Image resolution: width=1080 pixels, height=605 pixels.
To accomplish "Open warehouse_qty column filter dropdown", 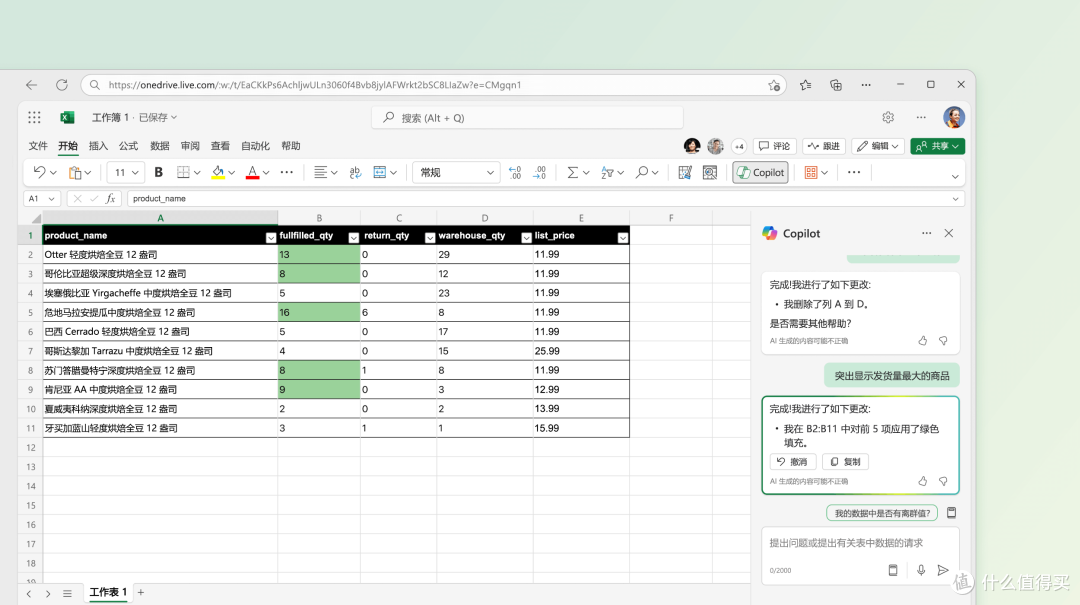I will click(526, 238).
